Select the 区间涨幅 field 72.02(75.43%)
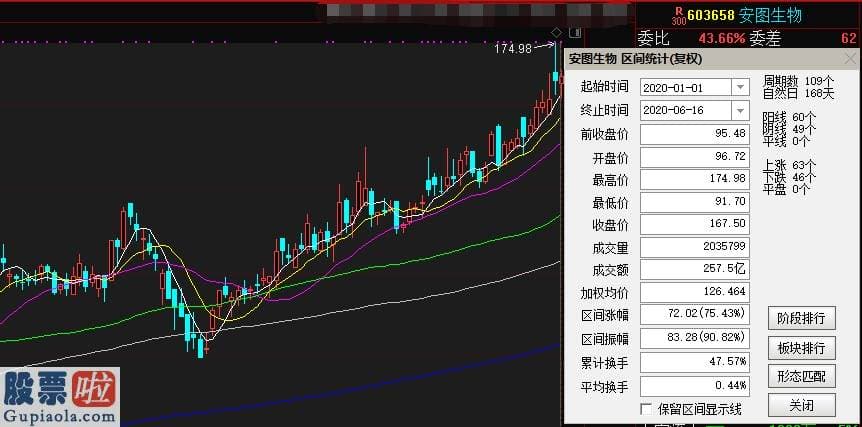 click(695, 315)
